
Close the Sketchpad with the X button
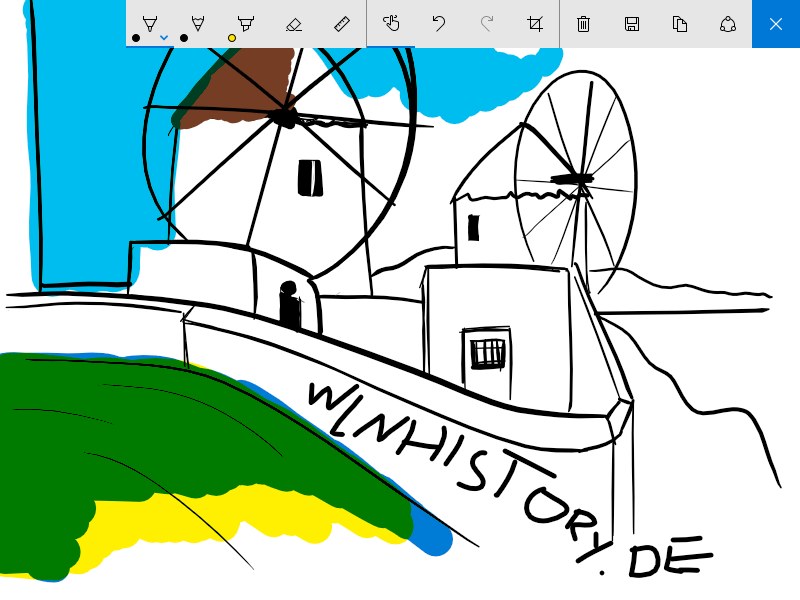776,24
